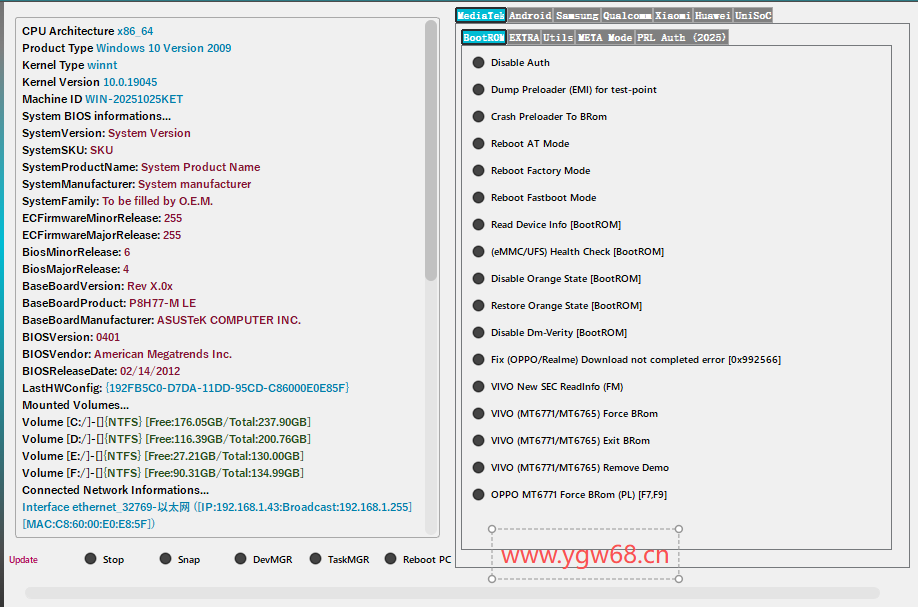Choose Reboot Fastboot Mode
The image size is (918, 607).
click(534, 197)
